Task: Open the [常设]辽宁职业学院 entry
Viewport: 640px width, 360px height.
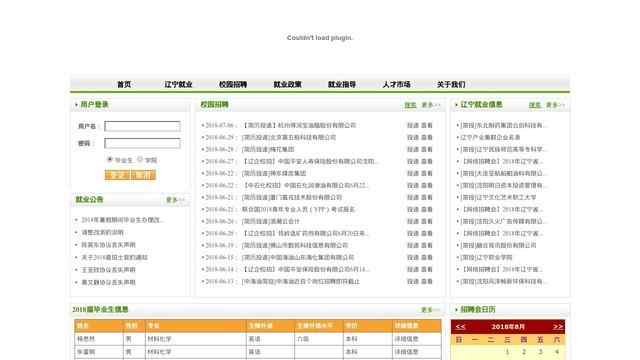Action: click(486, 258)
